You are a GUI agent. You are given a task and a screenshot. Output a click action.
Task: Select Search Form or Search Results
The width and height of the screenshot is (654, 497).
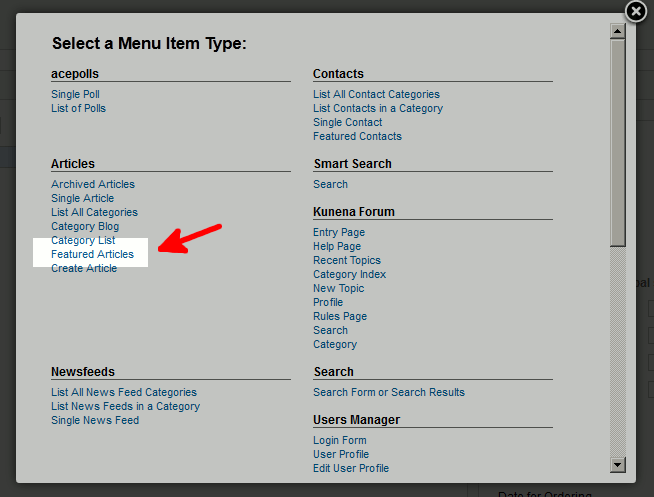pos(389,392)
